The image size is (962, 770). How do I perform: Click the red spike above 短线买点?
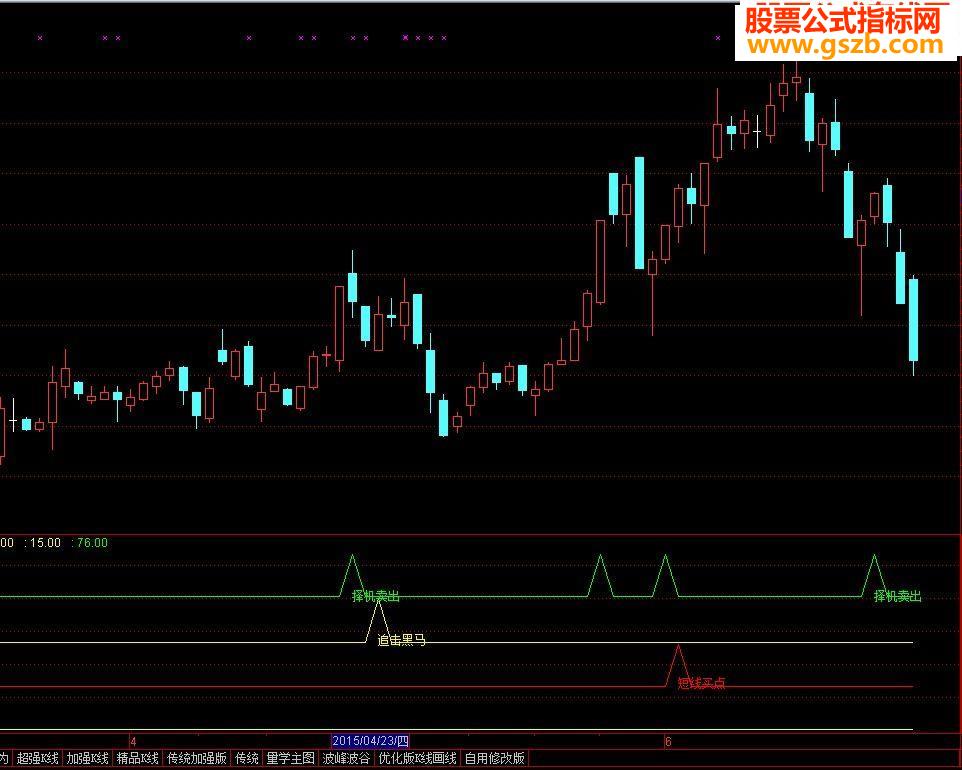(678, 665)
